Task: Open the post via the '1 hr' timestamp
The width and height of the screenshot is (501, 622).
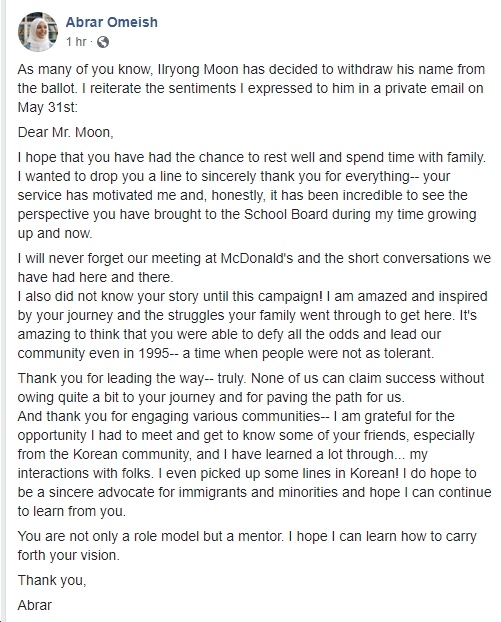Action: [x=76, y=41]
